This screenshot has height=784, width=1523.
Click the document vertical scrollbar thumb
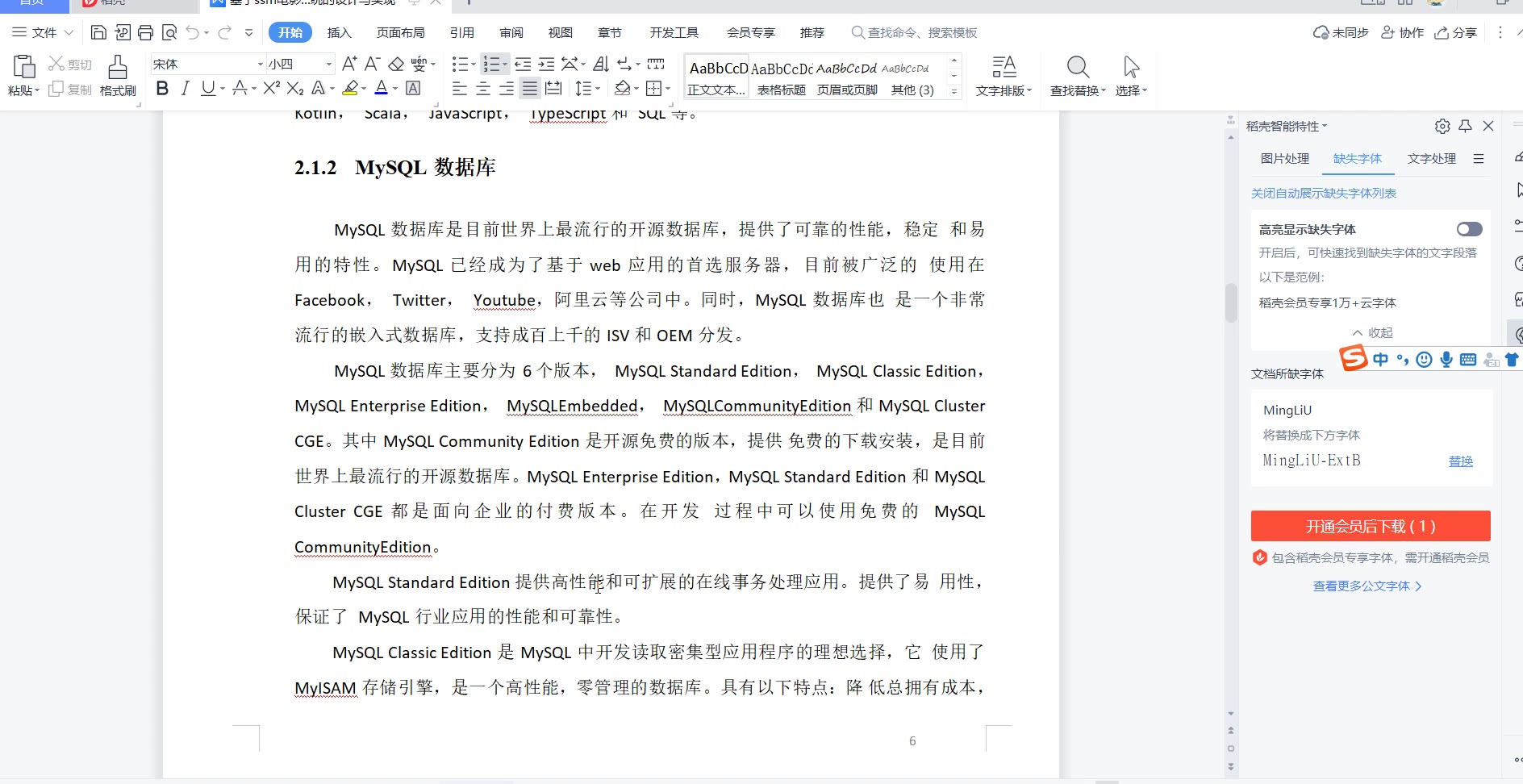(1231, 302)
